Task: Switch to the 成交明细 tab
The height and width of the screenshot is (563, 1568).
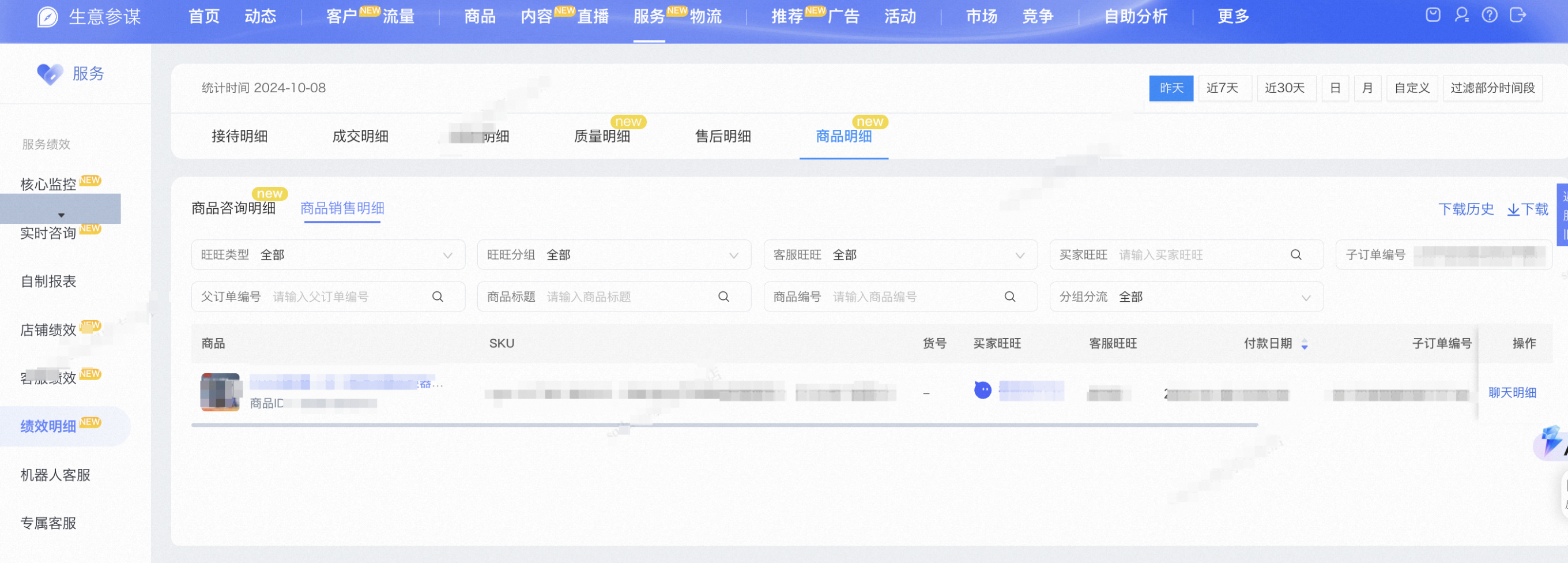Action: tap(360, 137)
